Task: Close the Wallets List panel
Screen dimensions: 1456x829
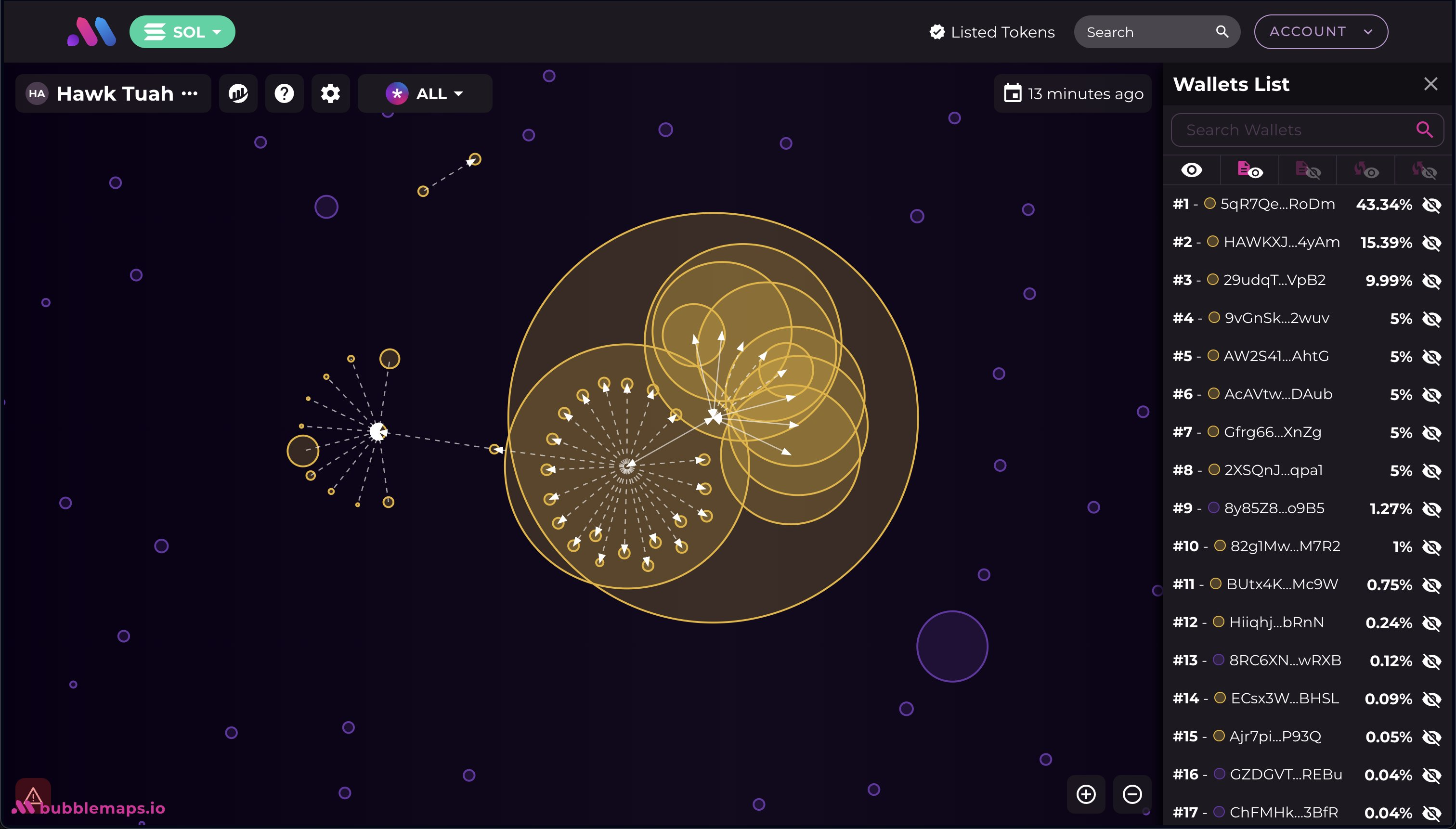Action: tap(1430, 84)
